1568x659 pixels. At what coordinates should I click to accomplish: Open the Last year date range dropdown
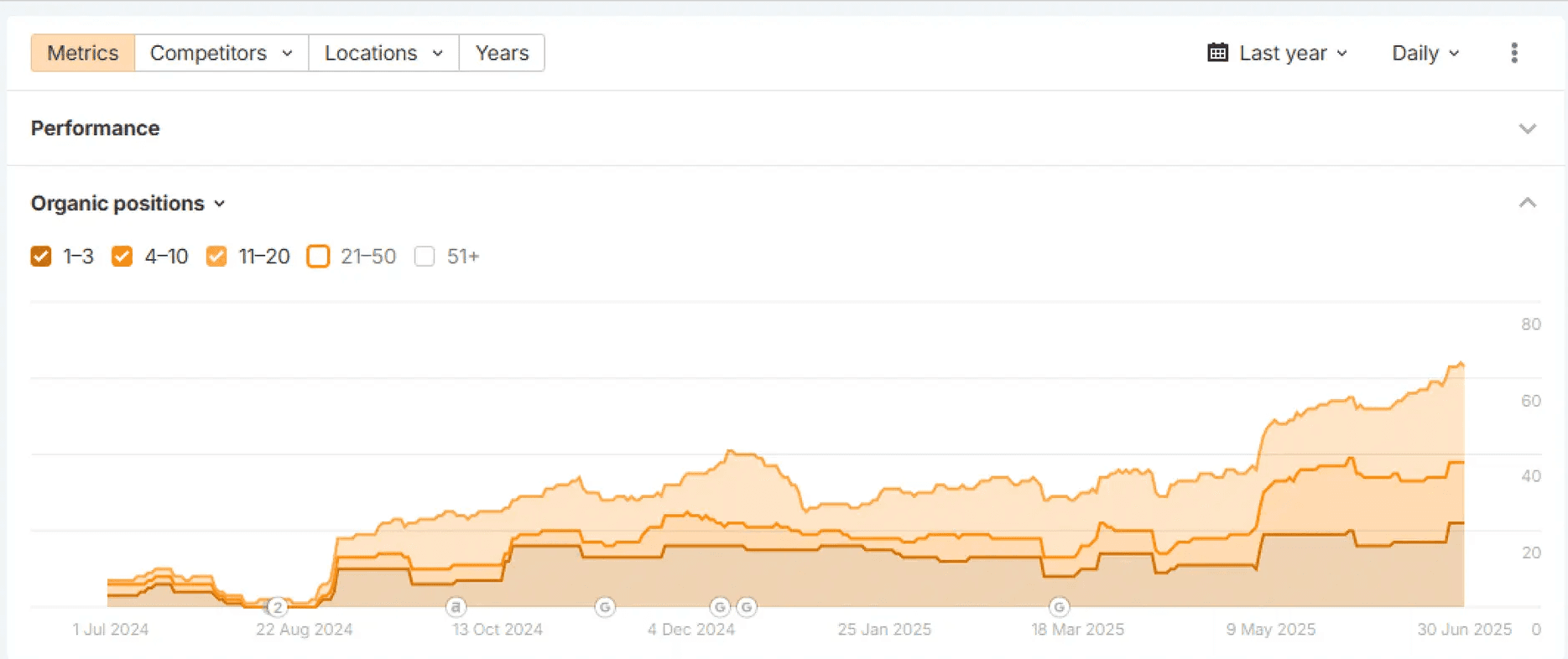point(1278,53)
